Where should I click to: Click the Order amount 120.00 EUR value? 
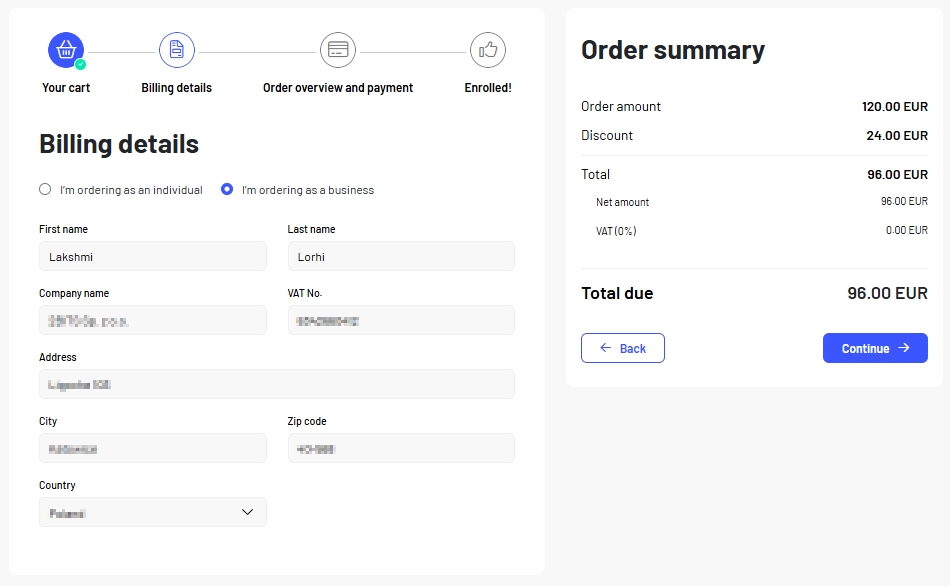click(x=895, y=107)
